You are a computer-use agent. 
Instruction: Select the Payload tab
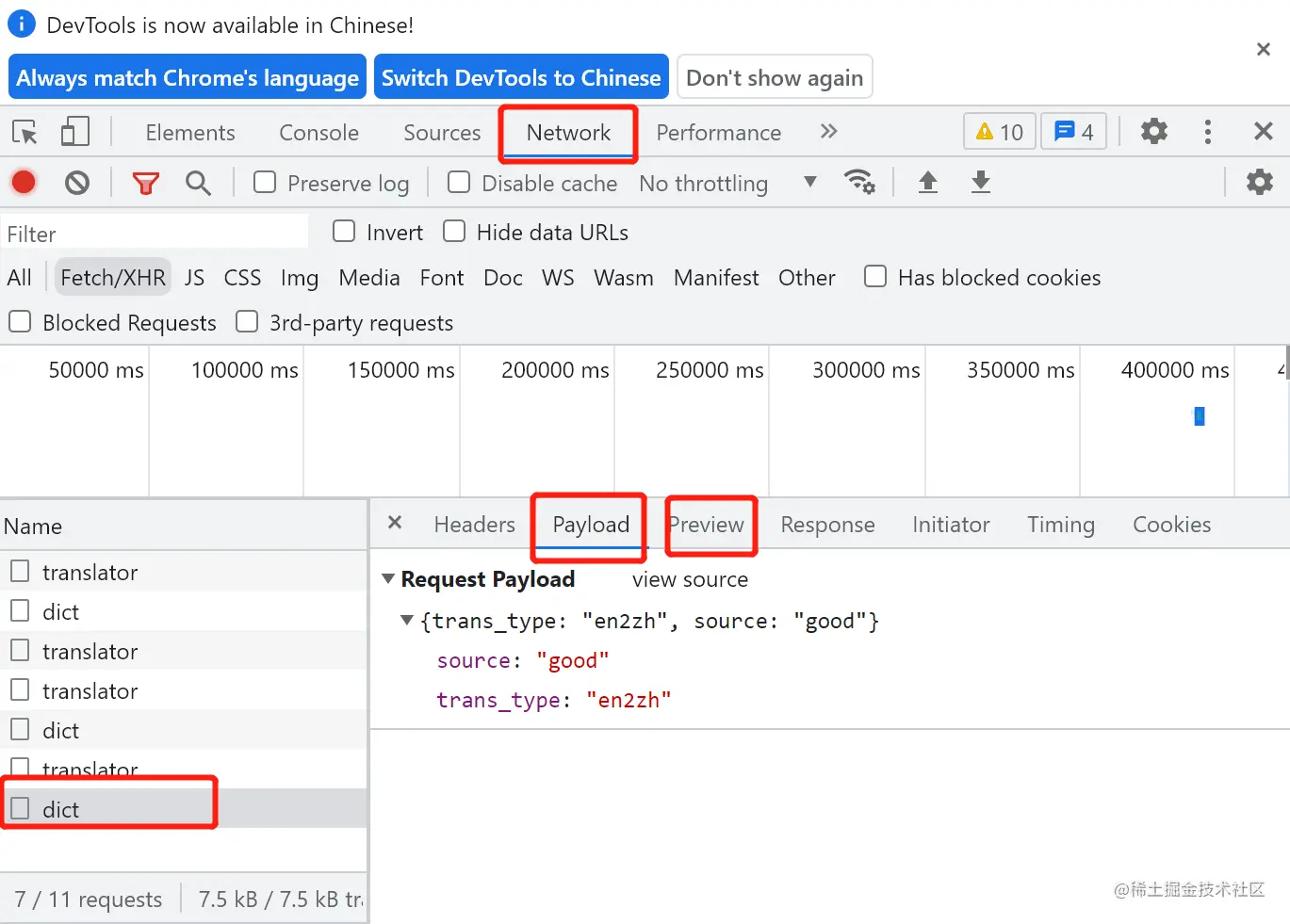[x=591, y=525]
